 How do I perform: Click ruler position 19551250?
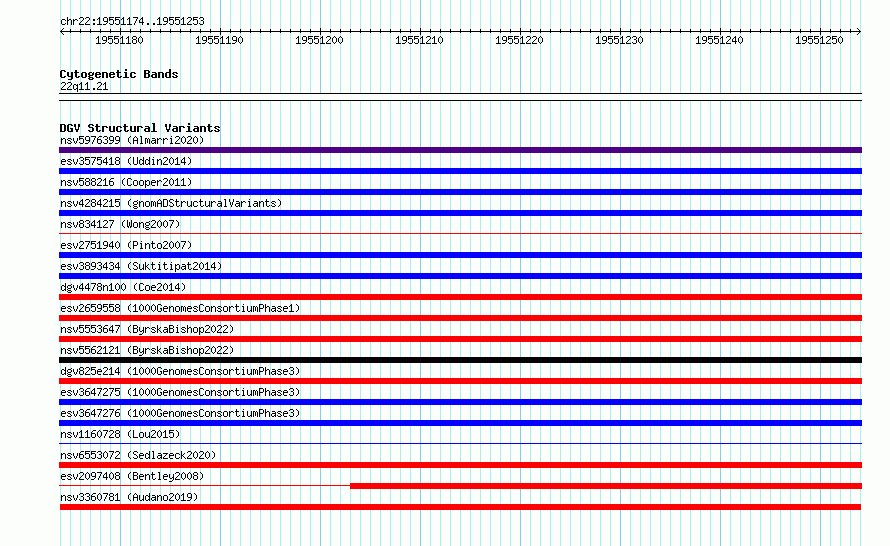coord(819,40)
